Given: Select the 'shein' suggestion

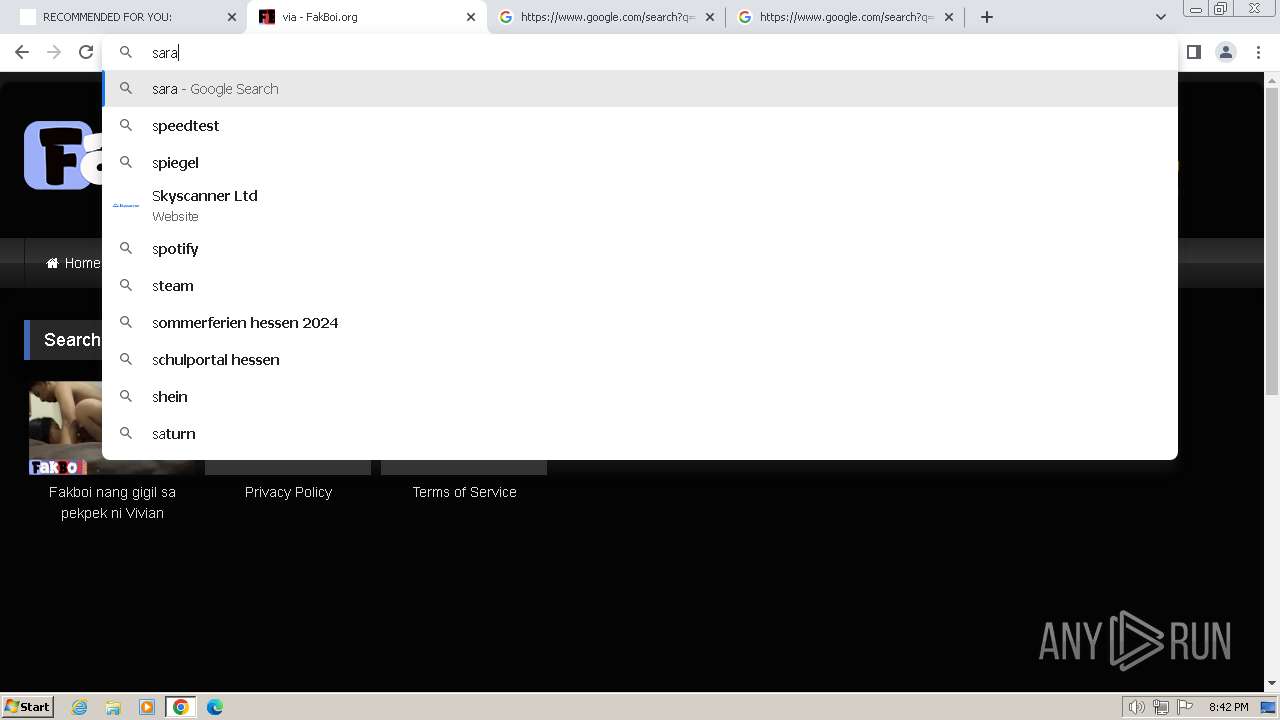Looking at the screenshot, I should point(640,397).
